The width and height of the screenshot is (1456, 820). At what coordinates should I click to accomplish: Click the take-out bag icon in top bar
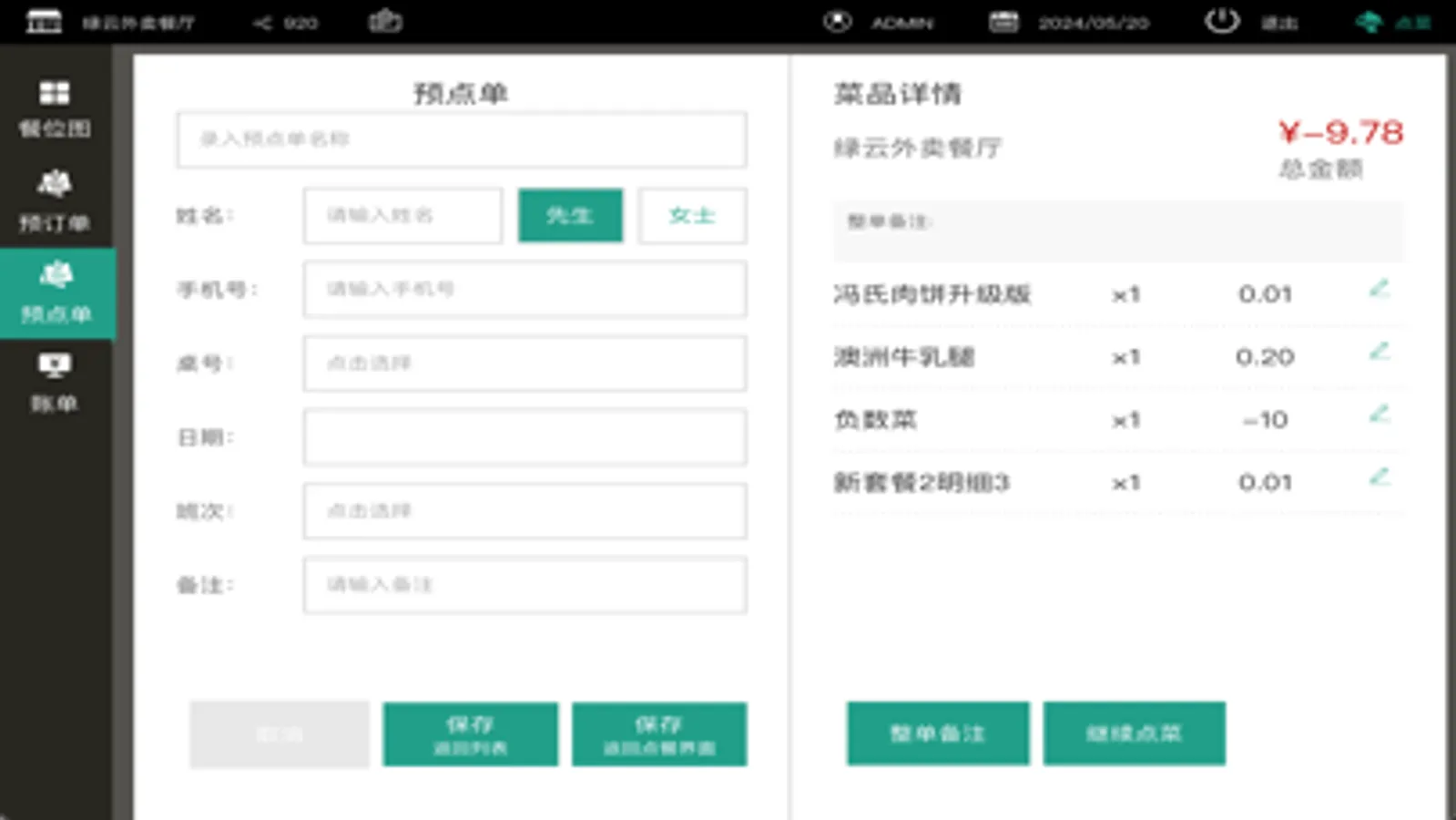(x=385, y=21)
